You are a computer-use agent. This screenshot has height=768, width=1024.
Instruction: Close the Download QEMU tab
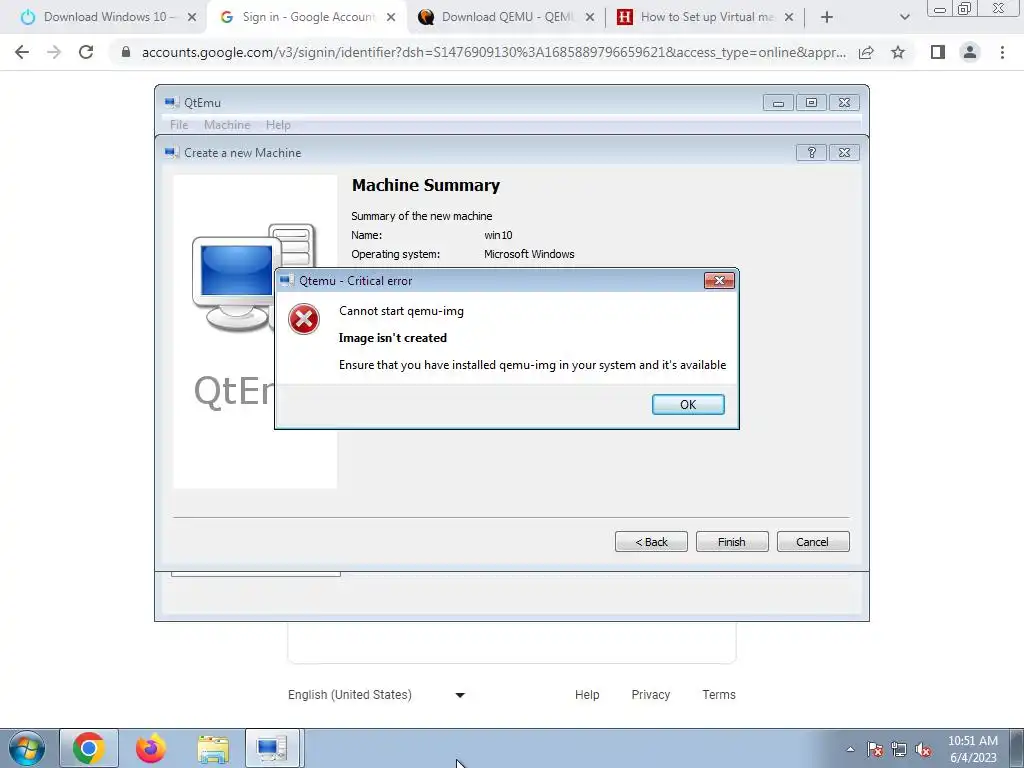590,17
